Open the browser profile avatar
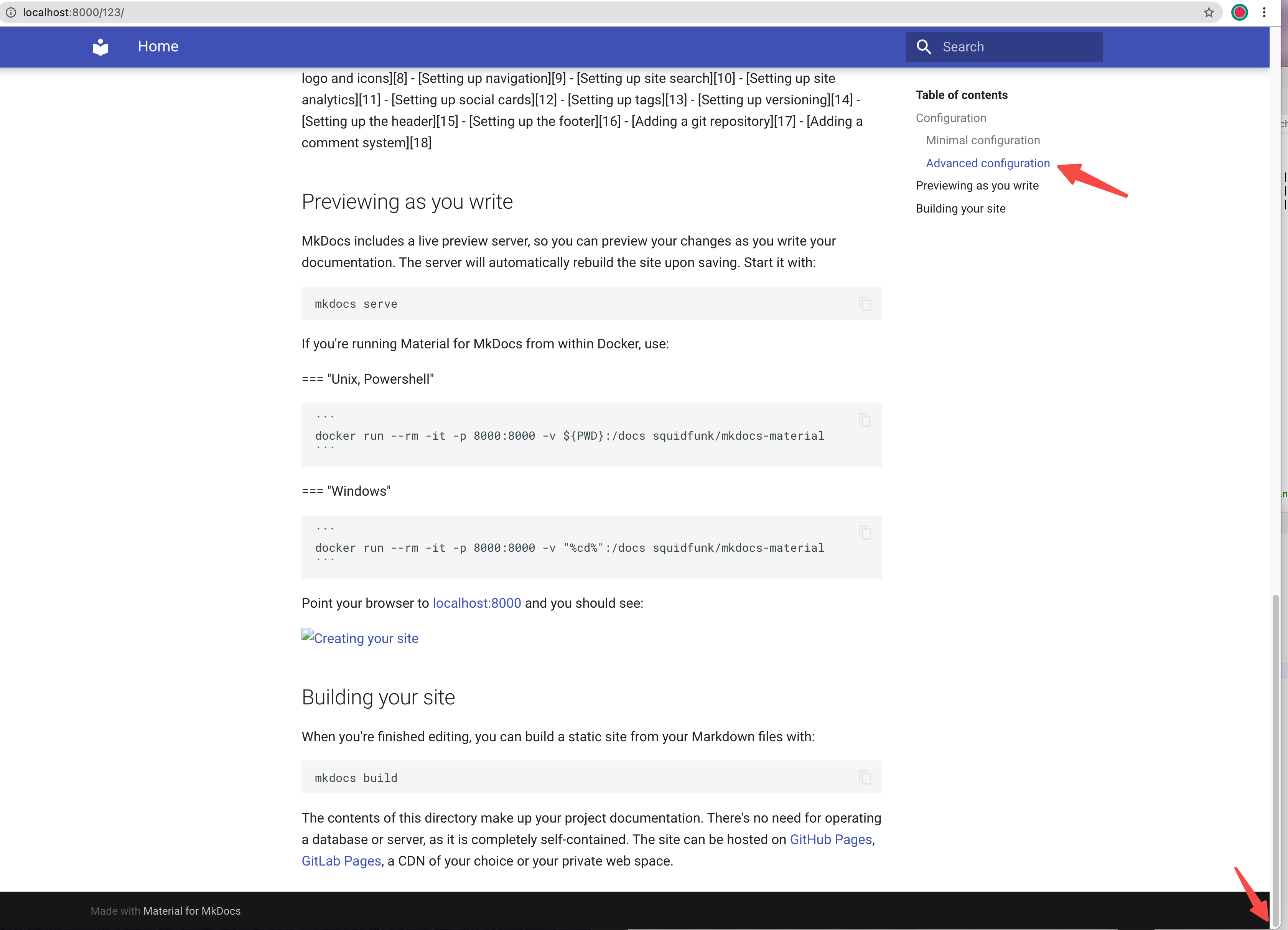Viewport: 1288px width, 930px height. (1240, 13)
